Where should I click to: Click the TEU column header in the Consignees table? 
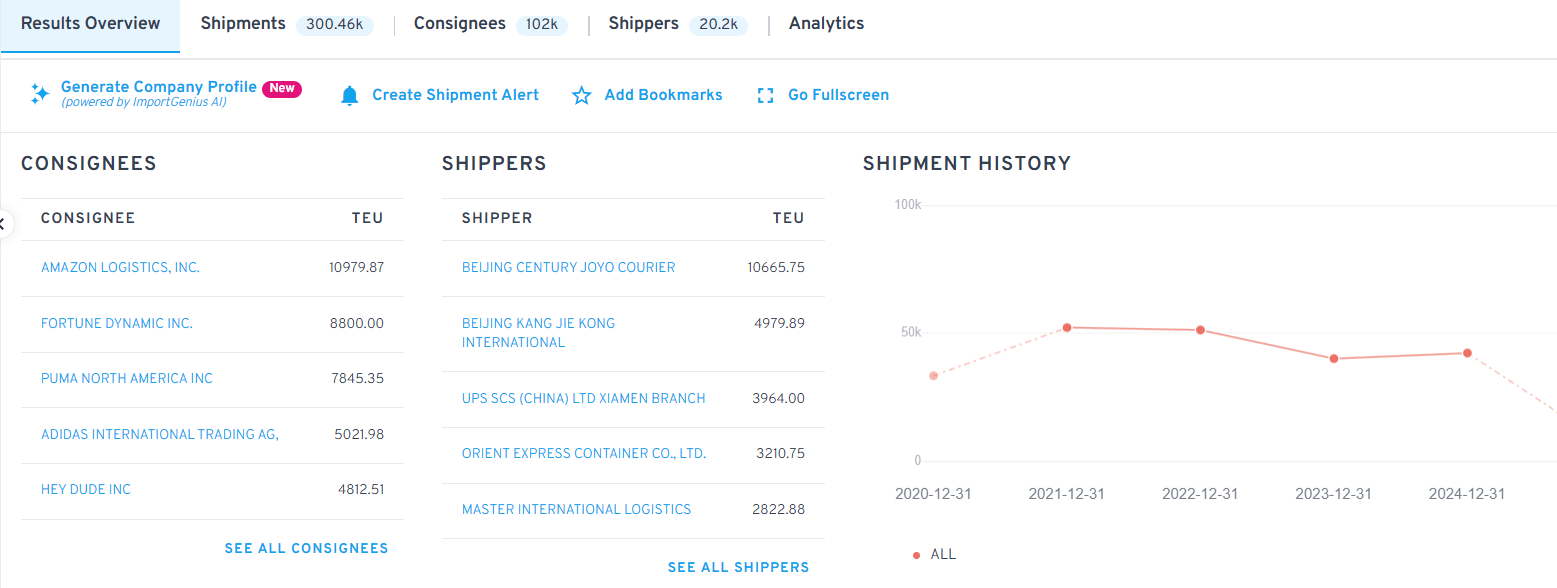click(x=367, y=218)
